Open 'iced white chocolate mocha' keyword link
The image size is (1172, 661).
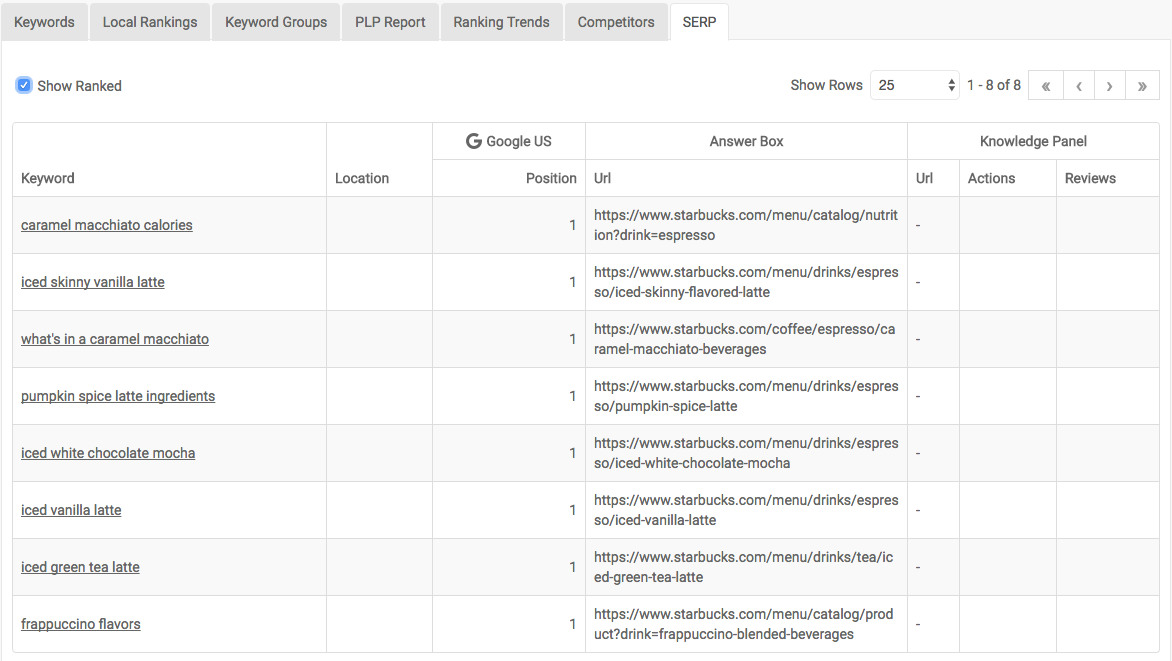click(108, 453)
